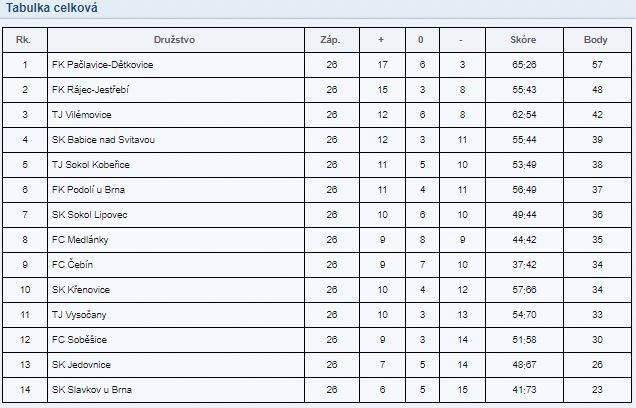Open SK Sokol Lipovec entry
The image size is (636, 408).
[x=89, y=215]
